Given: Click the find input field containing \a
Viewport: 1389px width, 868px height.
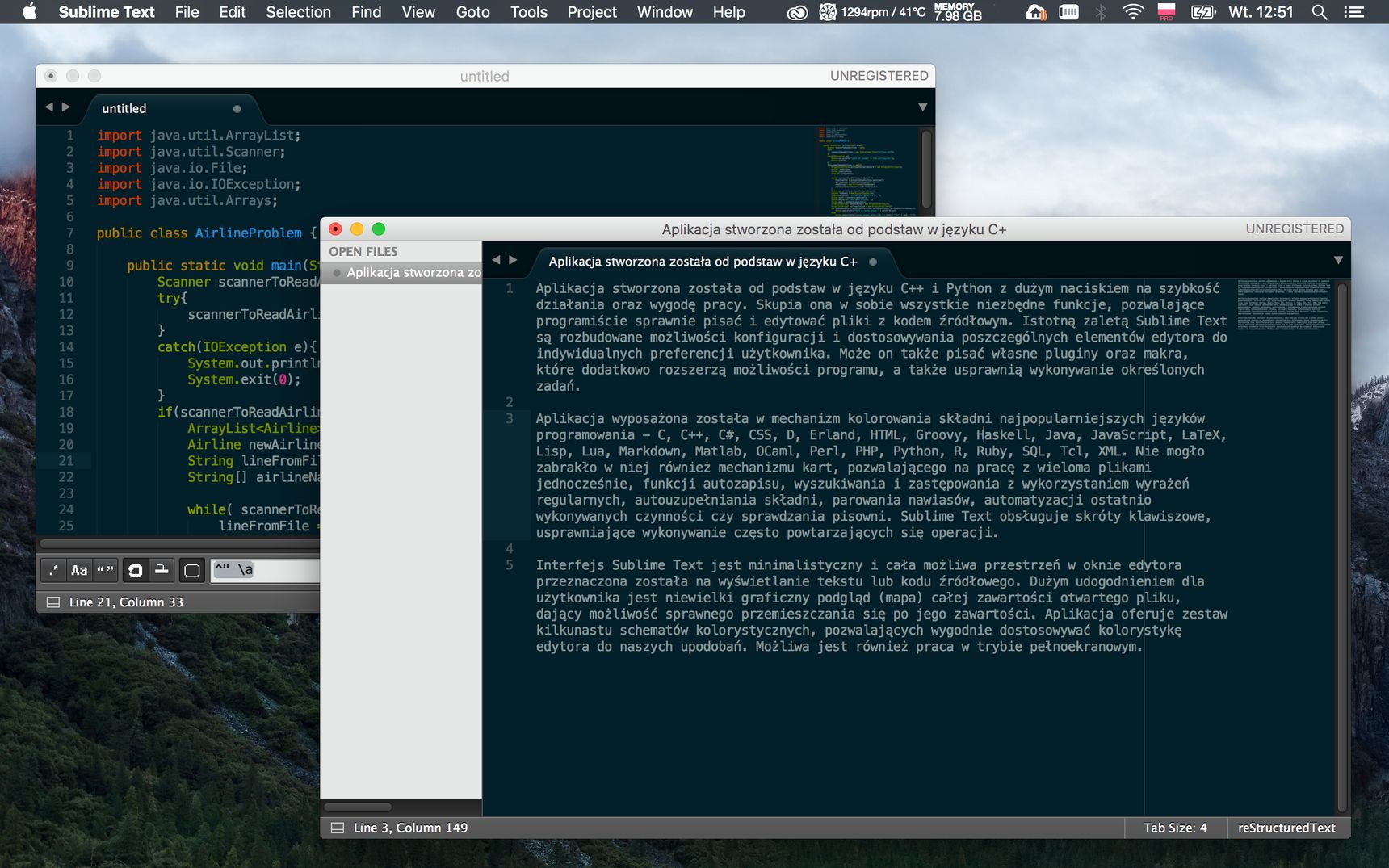Looking at the screenshot, I should tap(266, 570).
